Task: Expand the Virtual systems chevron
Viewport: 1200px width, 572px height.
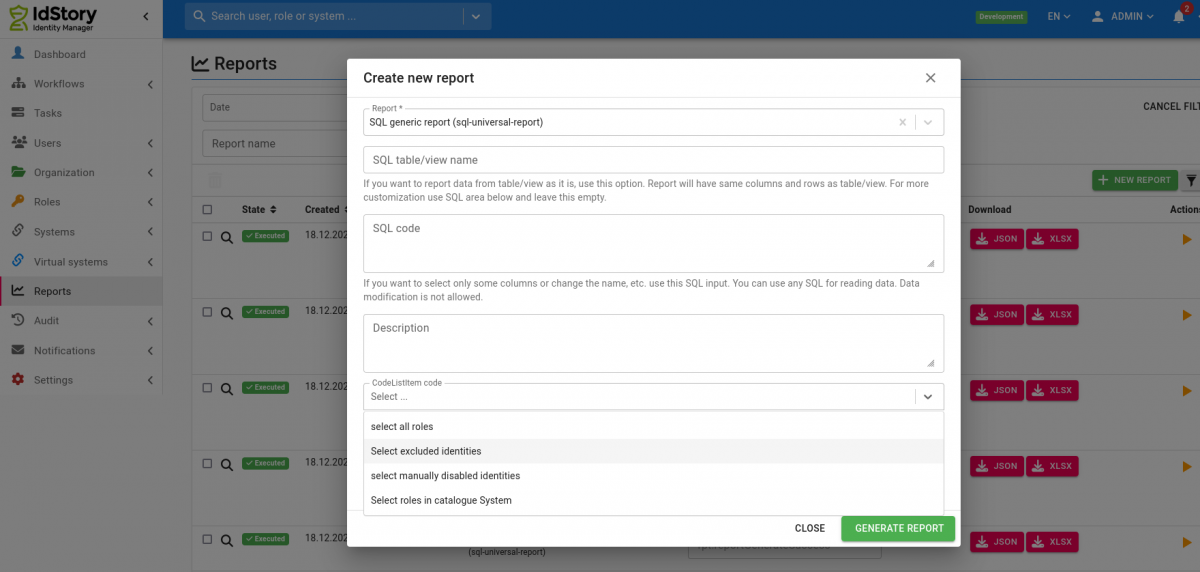Action: [149, 262]
